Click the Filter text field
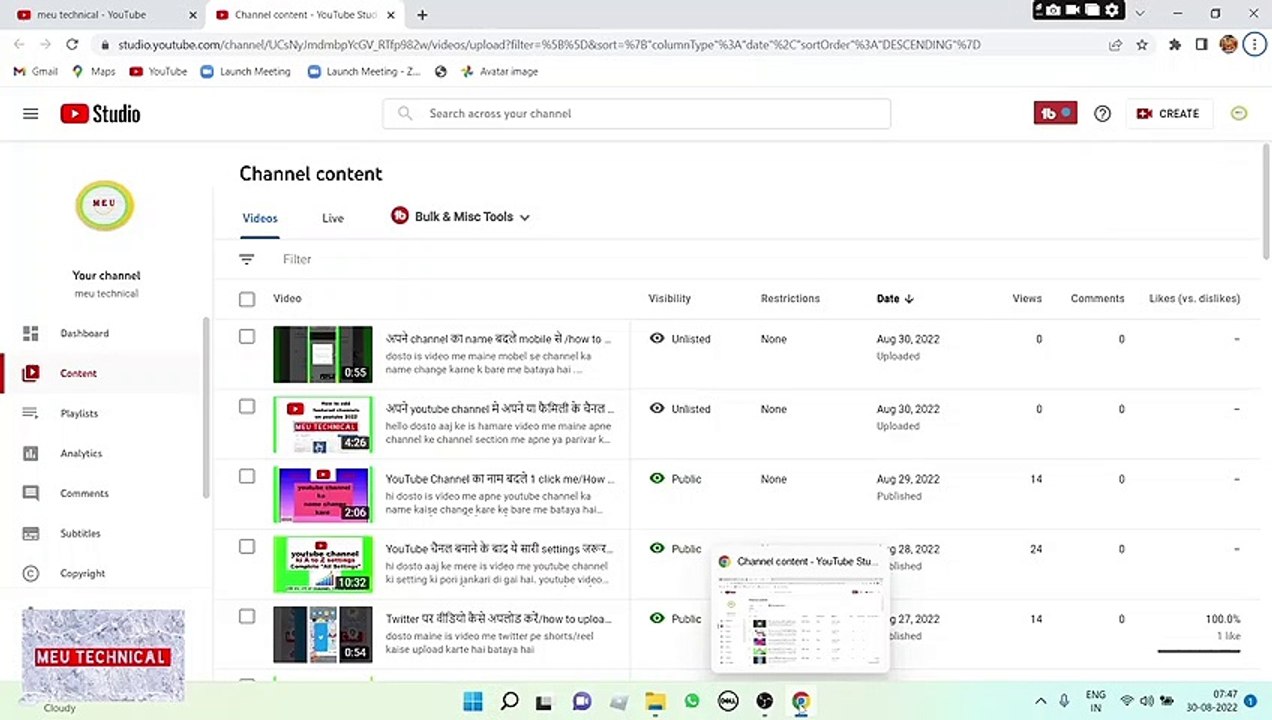Image resolution: width=1272 pixels, height=720 pixels. (x=297, y=259)
